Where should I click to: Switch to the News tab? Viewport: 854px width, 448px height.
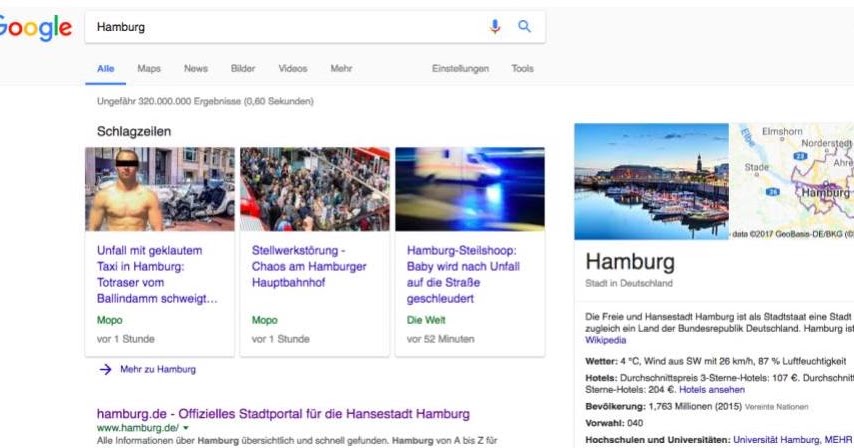(x=196, y=69)
